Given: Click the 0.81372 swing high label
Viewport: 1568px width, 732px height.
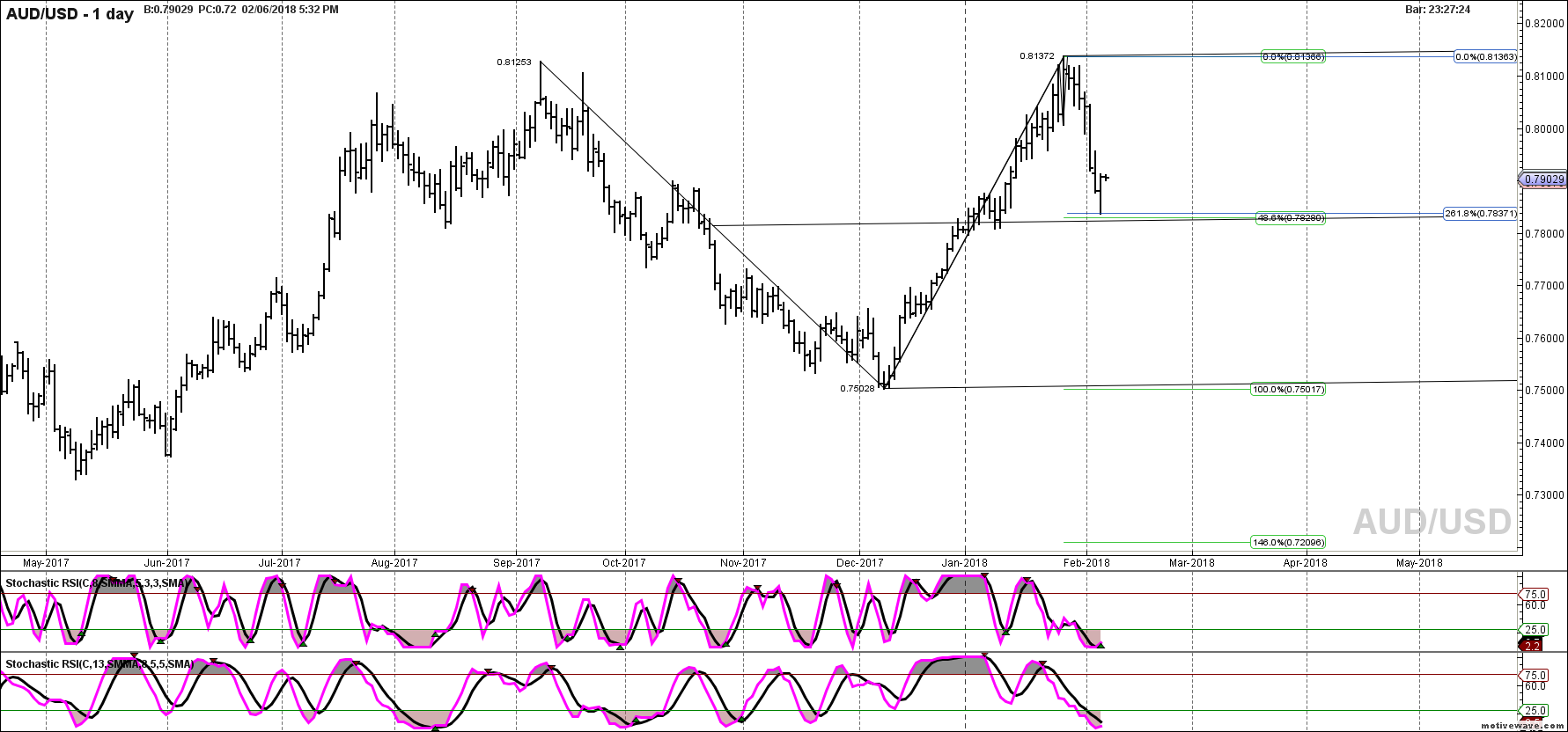Looking at the screenshot, I should click(x=1037, y=56).
